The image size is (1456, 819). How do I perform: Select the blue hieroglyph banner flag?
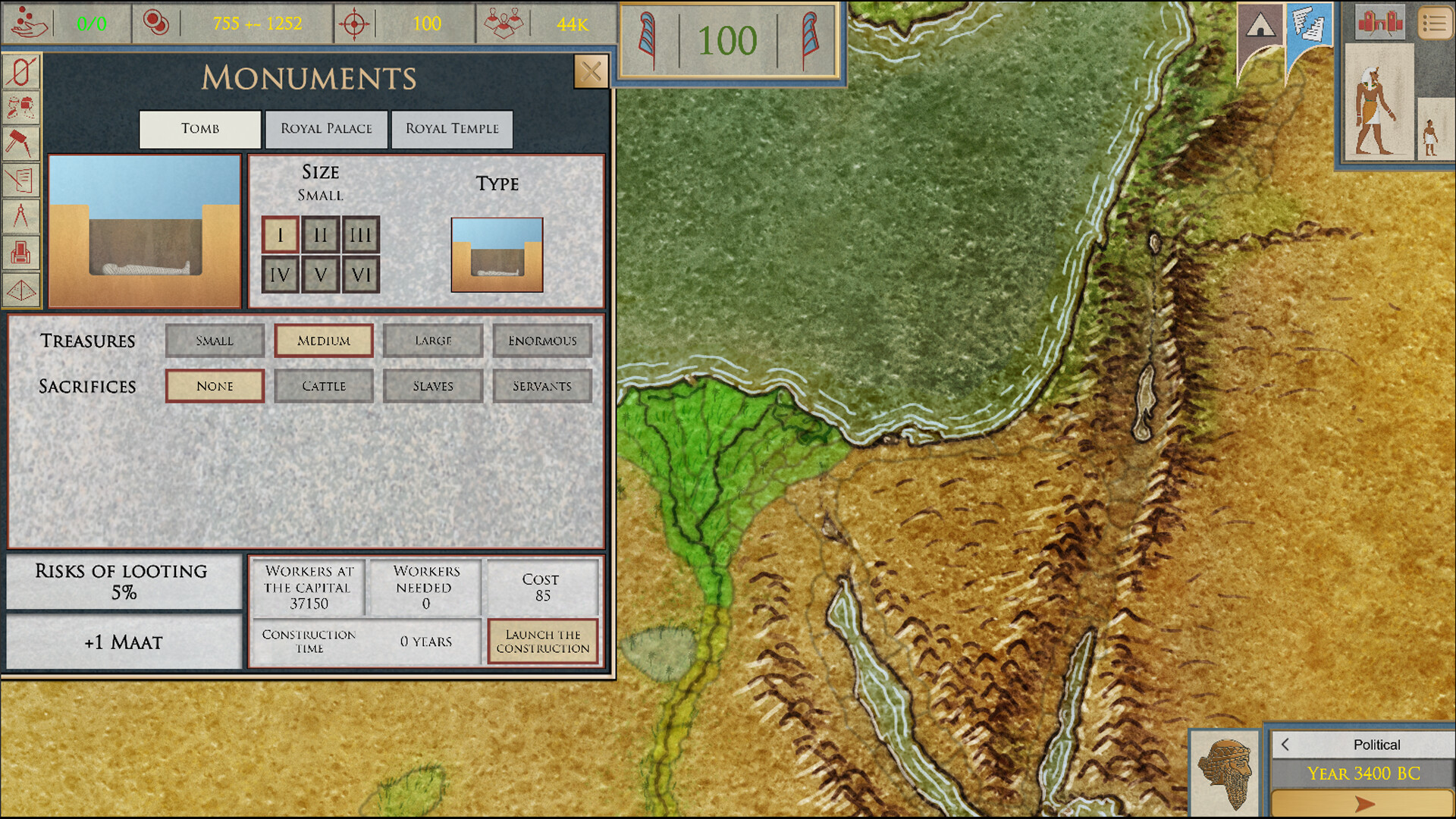[x=1310, y=24]
